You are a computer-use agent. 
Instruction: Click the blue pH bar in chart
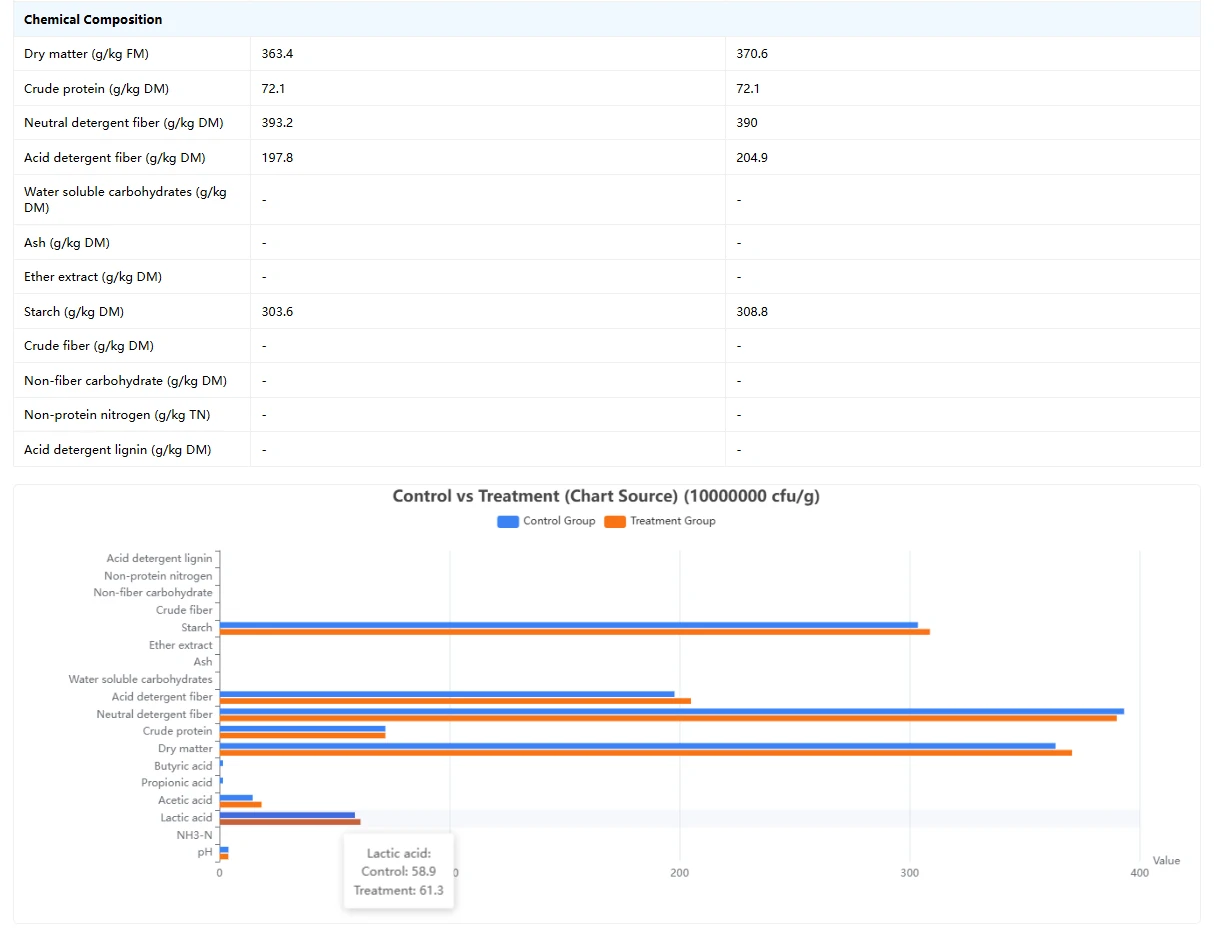click(x=224, y=849)
